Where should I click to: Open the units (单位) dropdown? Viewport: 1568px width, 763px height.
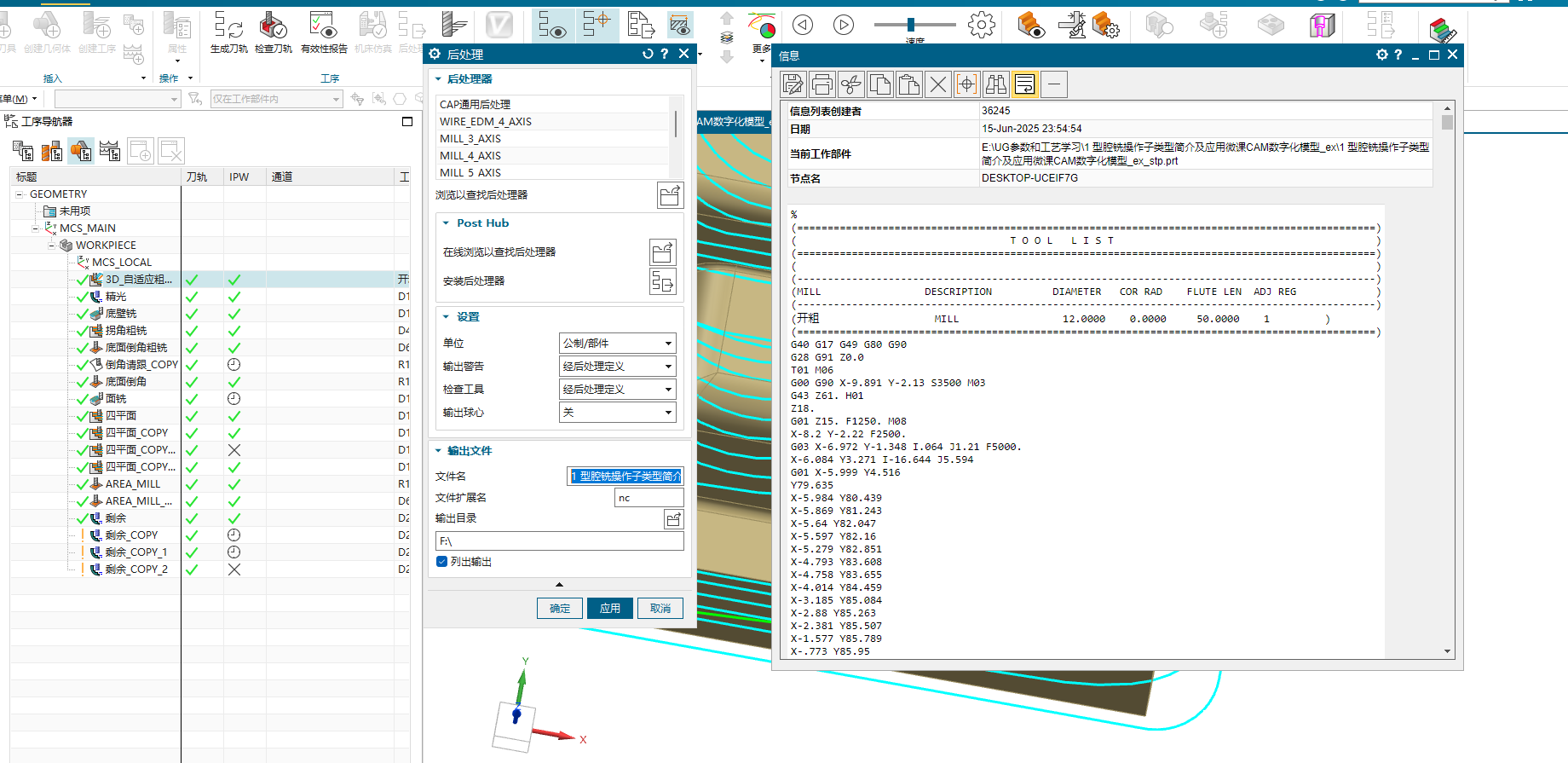click(617, 344)
